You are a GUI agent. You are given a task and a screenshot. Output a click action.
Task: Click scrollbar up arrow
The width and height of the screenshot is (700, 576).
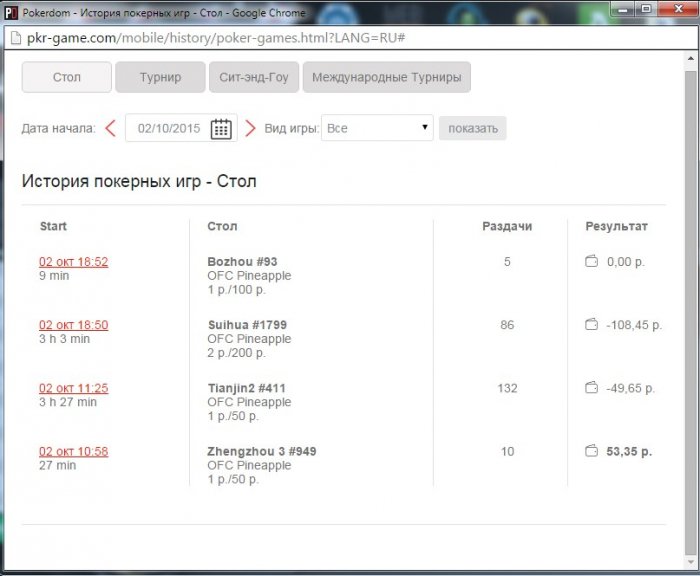tap(691, 58)
